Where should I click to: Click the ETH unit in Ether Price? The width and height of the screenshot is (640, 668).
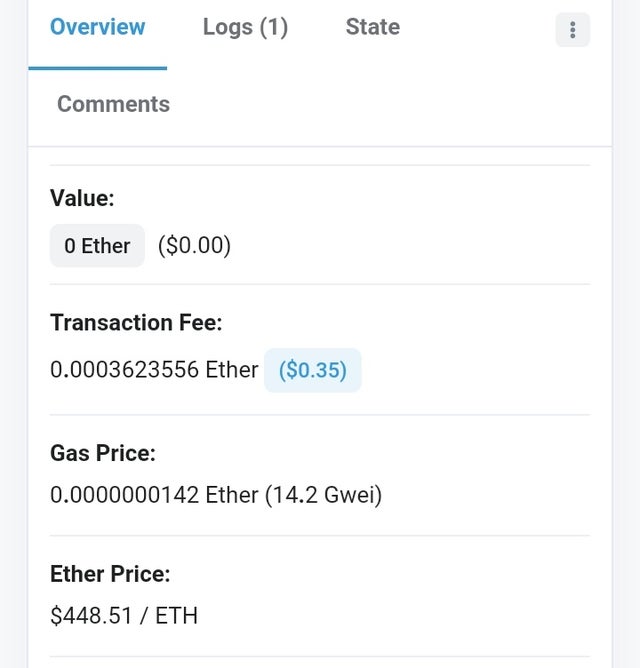point(176,616)
